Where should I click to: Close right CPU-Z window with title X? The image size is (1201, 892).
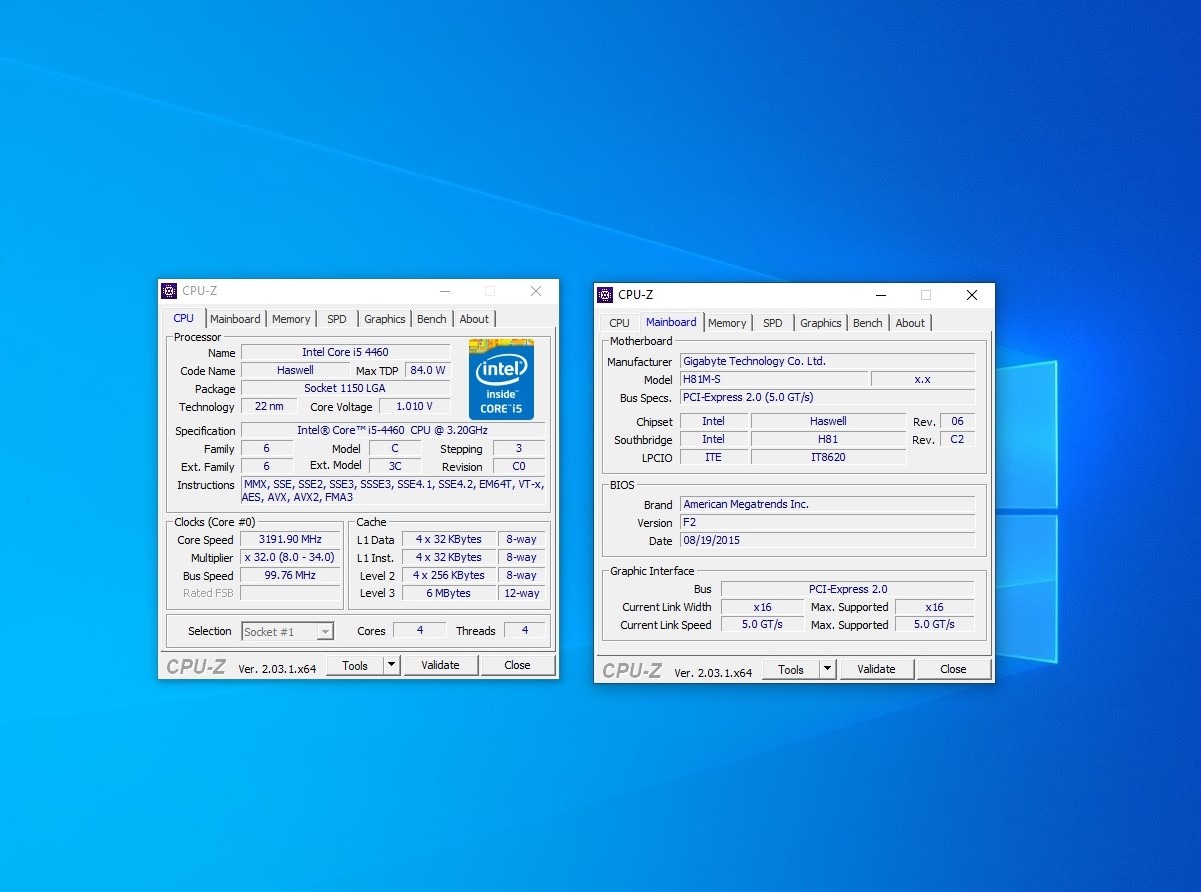972,295
